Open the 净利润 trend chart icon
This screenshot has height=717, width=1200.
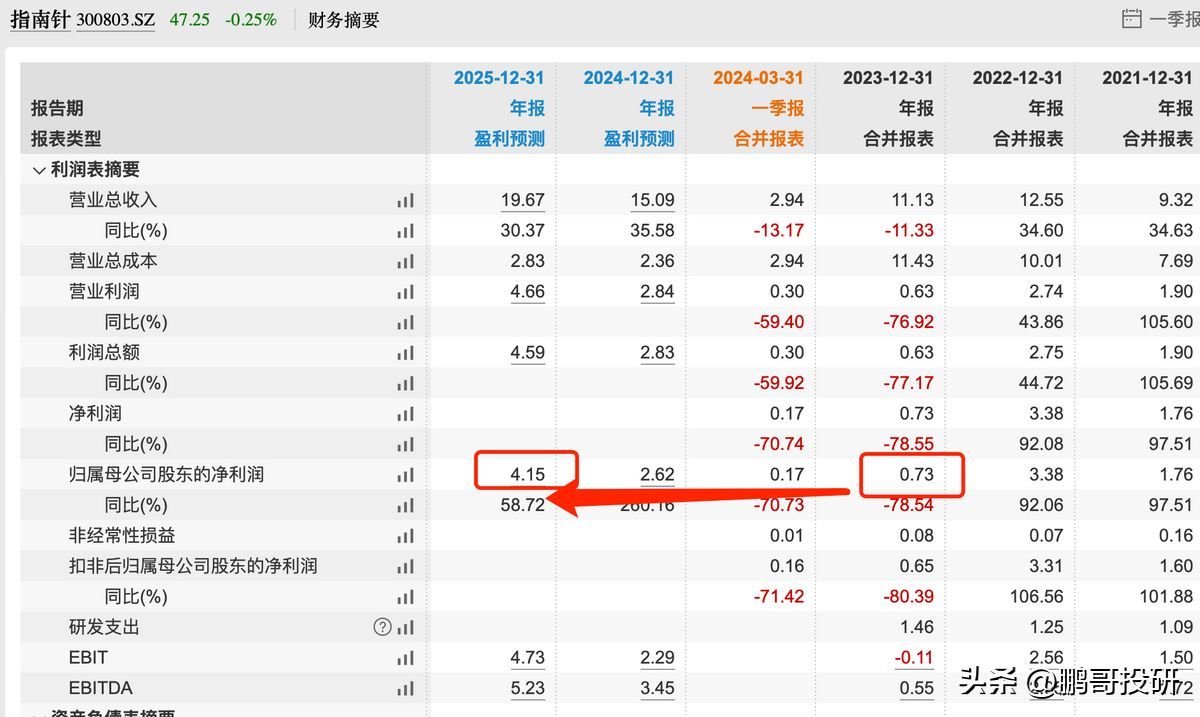click(x=405, y=413)
